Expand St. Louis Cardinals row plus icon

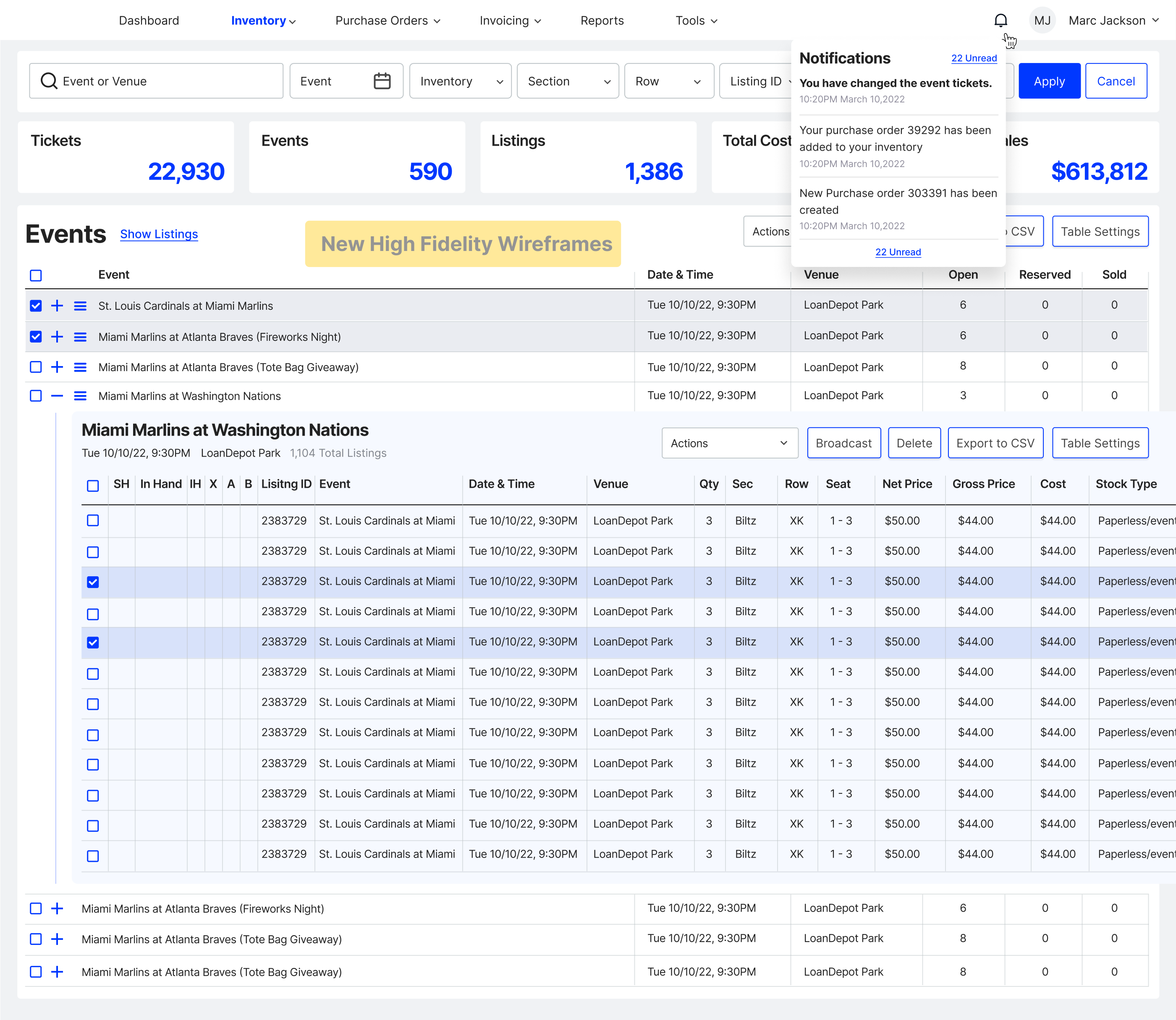[x=57, y=306]
